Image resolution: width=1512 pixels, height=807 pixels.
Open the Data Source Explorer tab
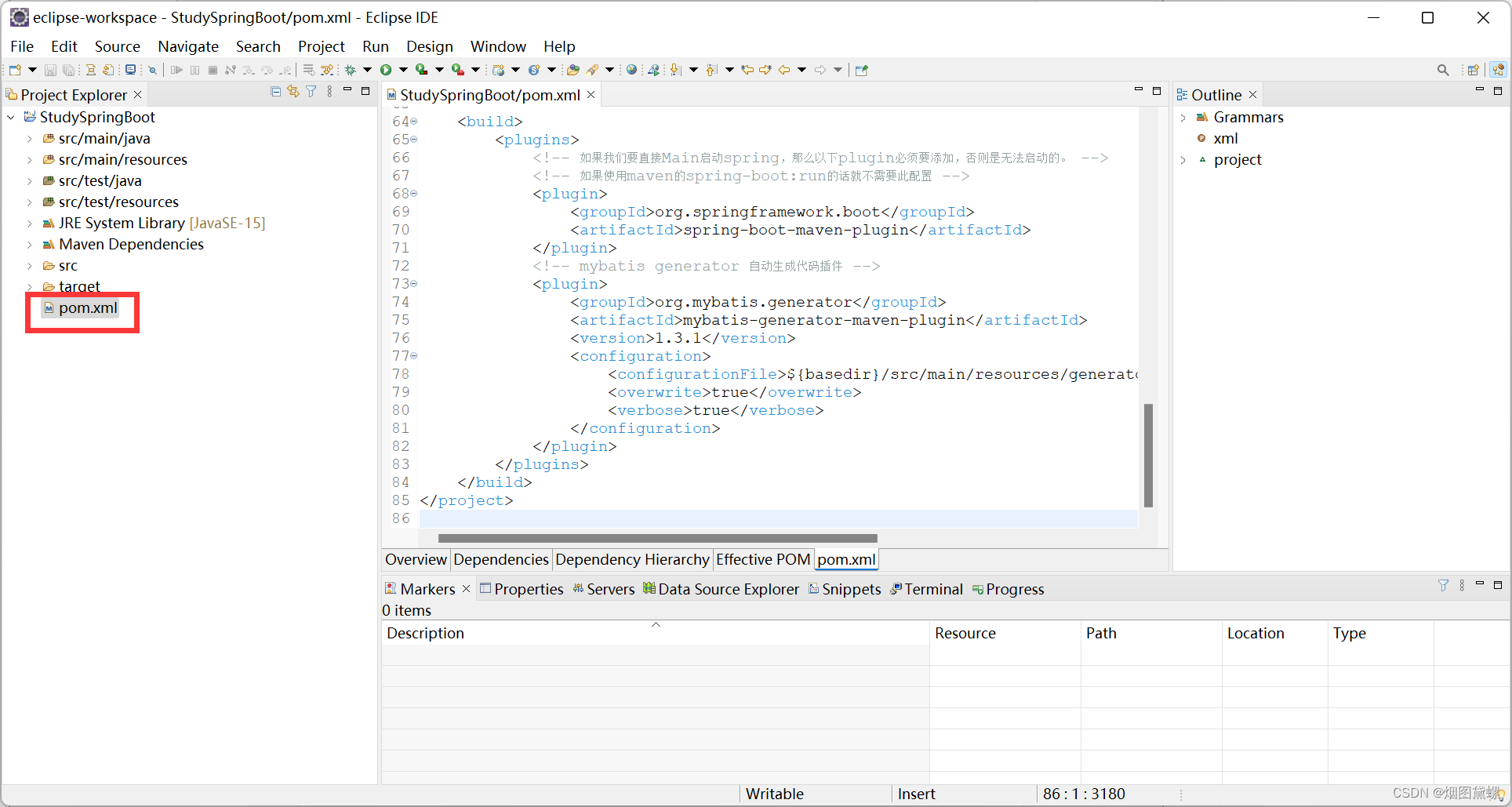click(x=721, y=589)
